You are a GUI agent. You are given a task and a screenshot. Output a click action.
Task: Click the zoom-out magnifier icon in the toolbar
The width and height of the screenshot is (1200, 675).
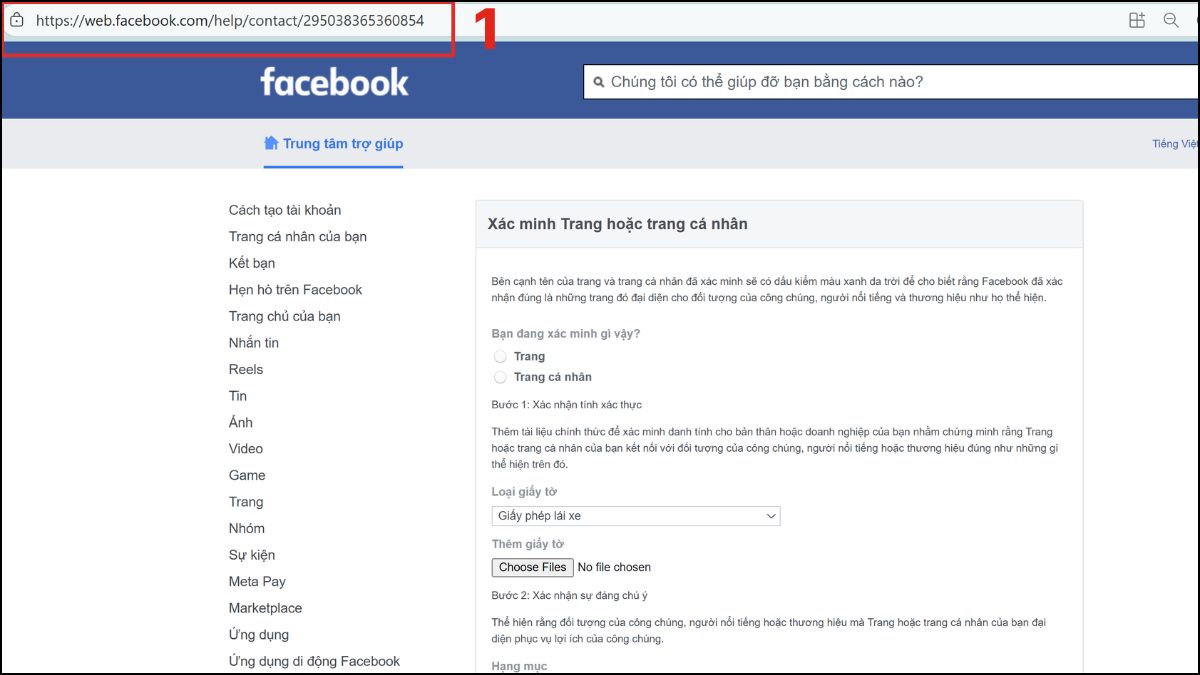pos(1172,19)
